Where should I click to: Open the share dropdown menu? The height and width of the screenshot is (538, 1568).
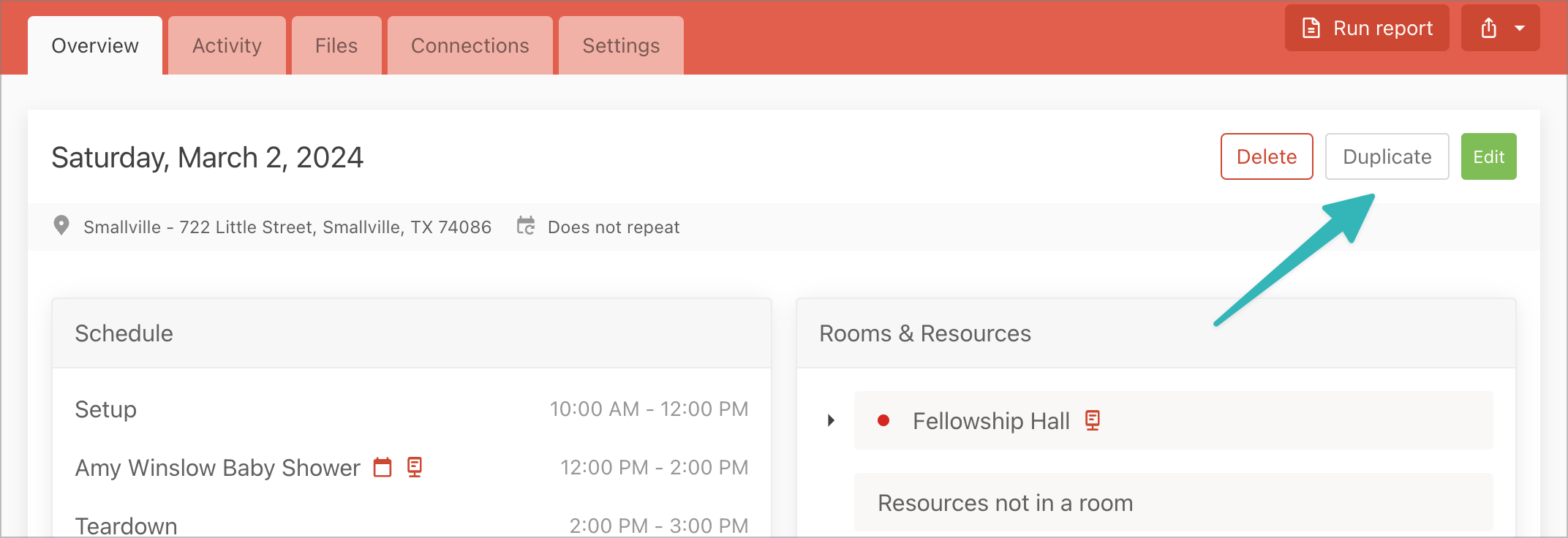click(x=1501, y=28)
